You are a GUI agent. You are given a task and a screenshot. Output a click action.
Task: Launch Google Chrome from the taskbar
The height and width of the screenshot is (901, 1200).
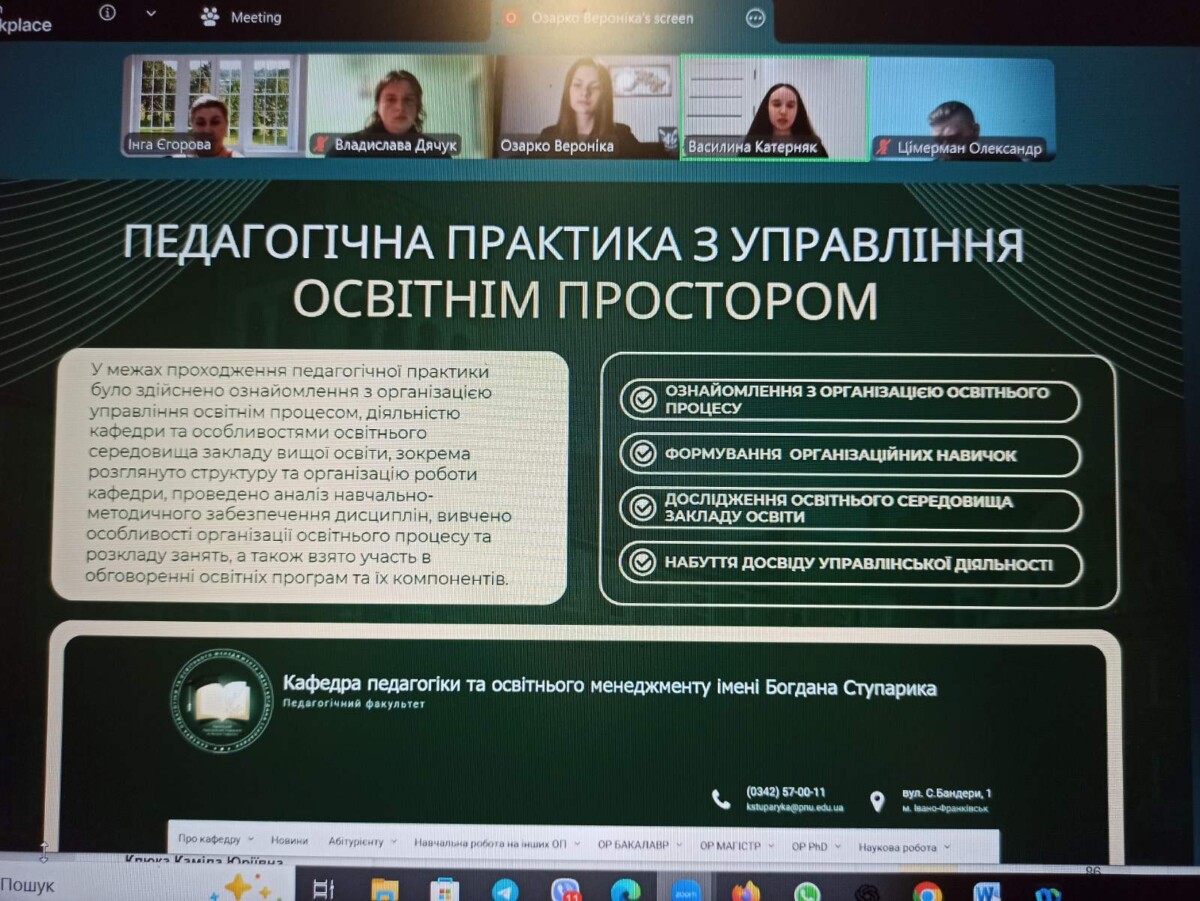coord(927,891)
